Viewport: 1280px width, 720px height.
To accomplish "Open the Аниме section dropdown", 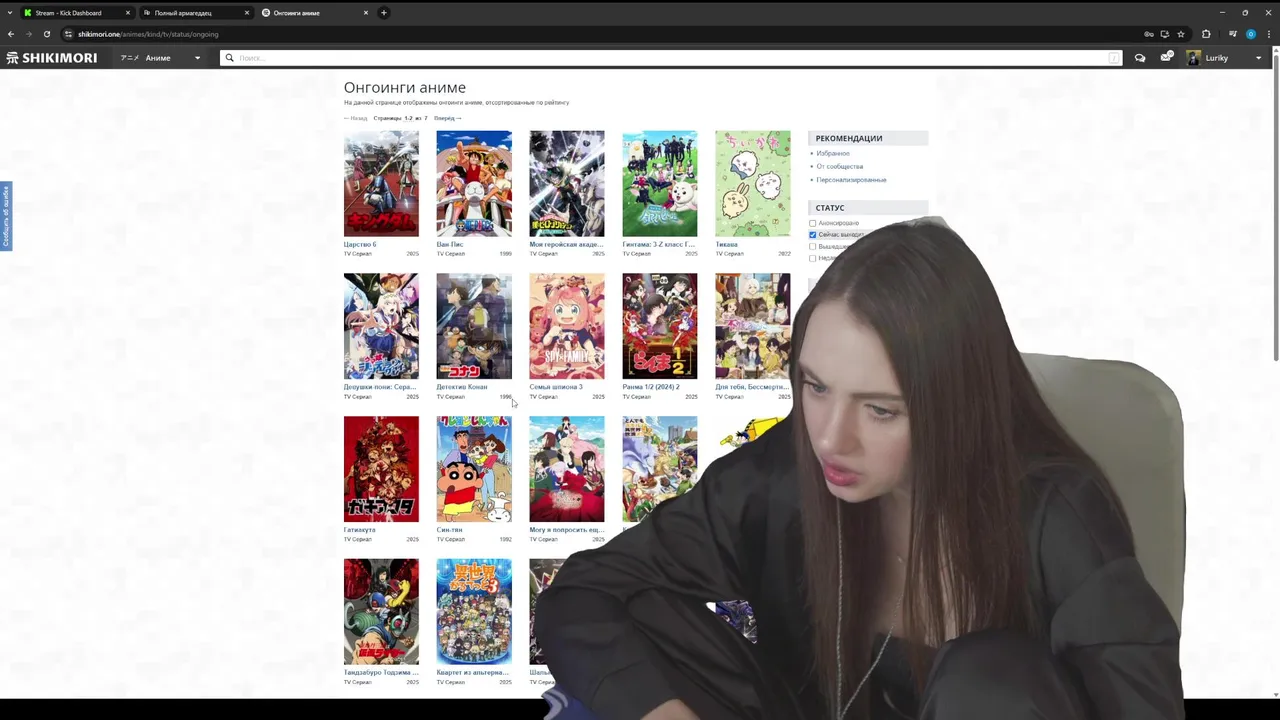I will pyautogui.click(x=161, y=58).
